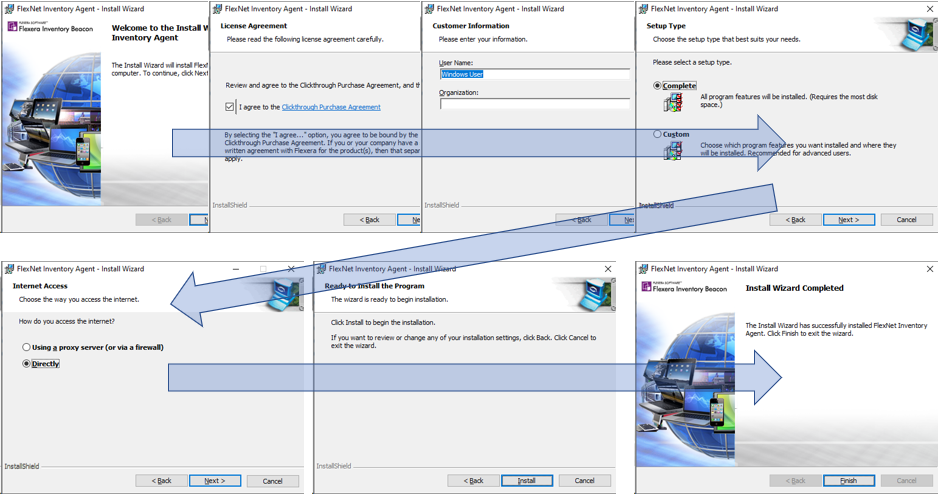Viewport: 940px width, 494px height.
Task: Click Back in the License Agreement dialog
Action: (369, 220)
